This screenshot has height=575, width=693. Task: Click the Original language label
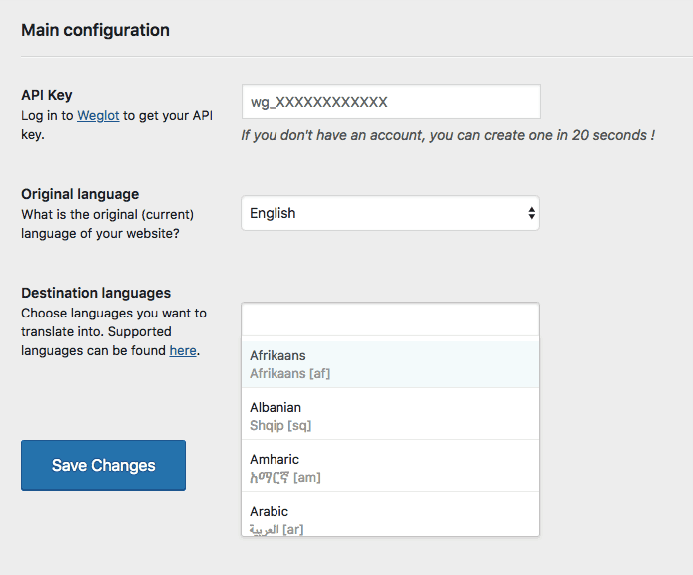pos(80,194)
